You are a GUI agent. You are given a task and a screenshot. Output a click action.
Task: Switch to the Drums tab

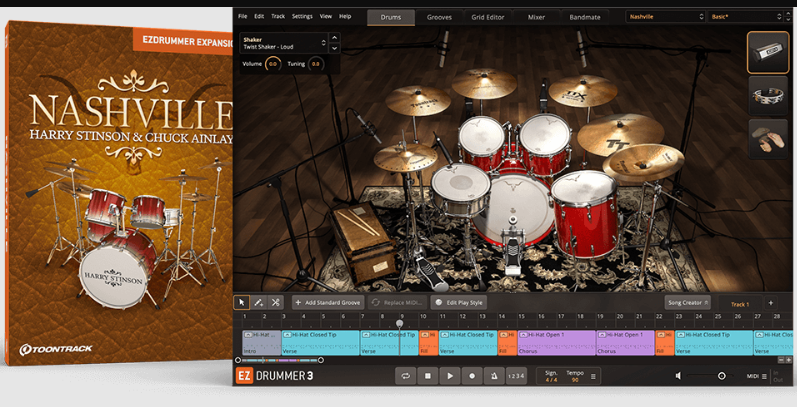pos(391,17)
